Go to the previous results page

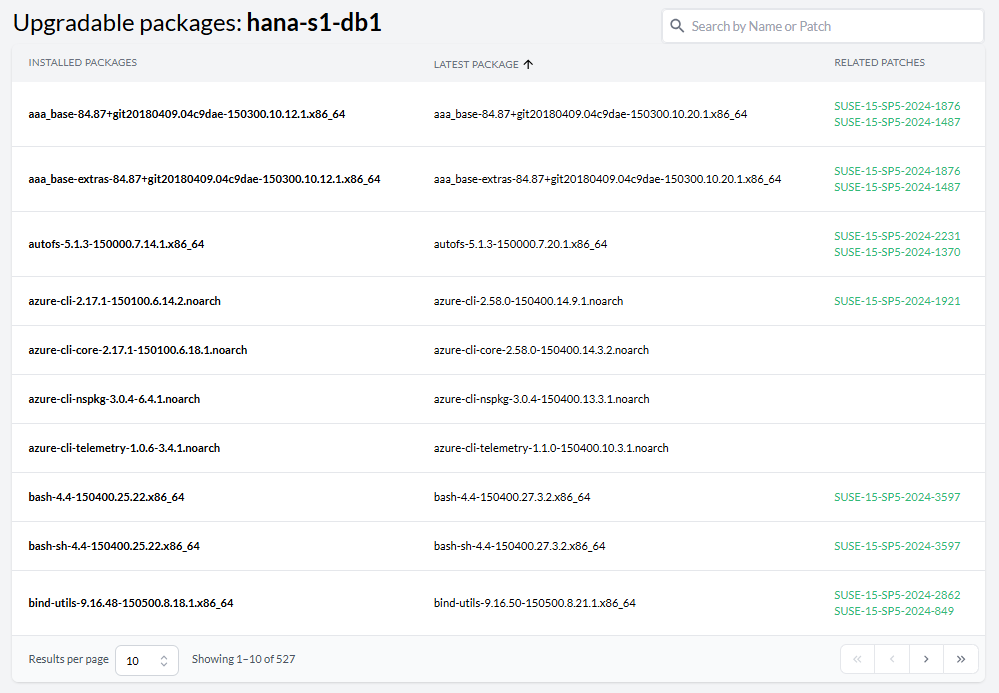(891, 659)
